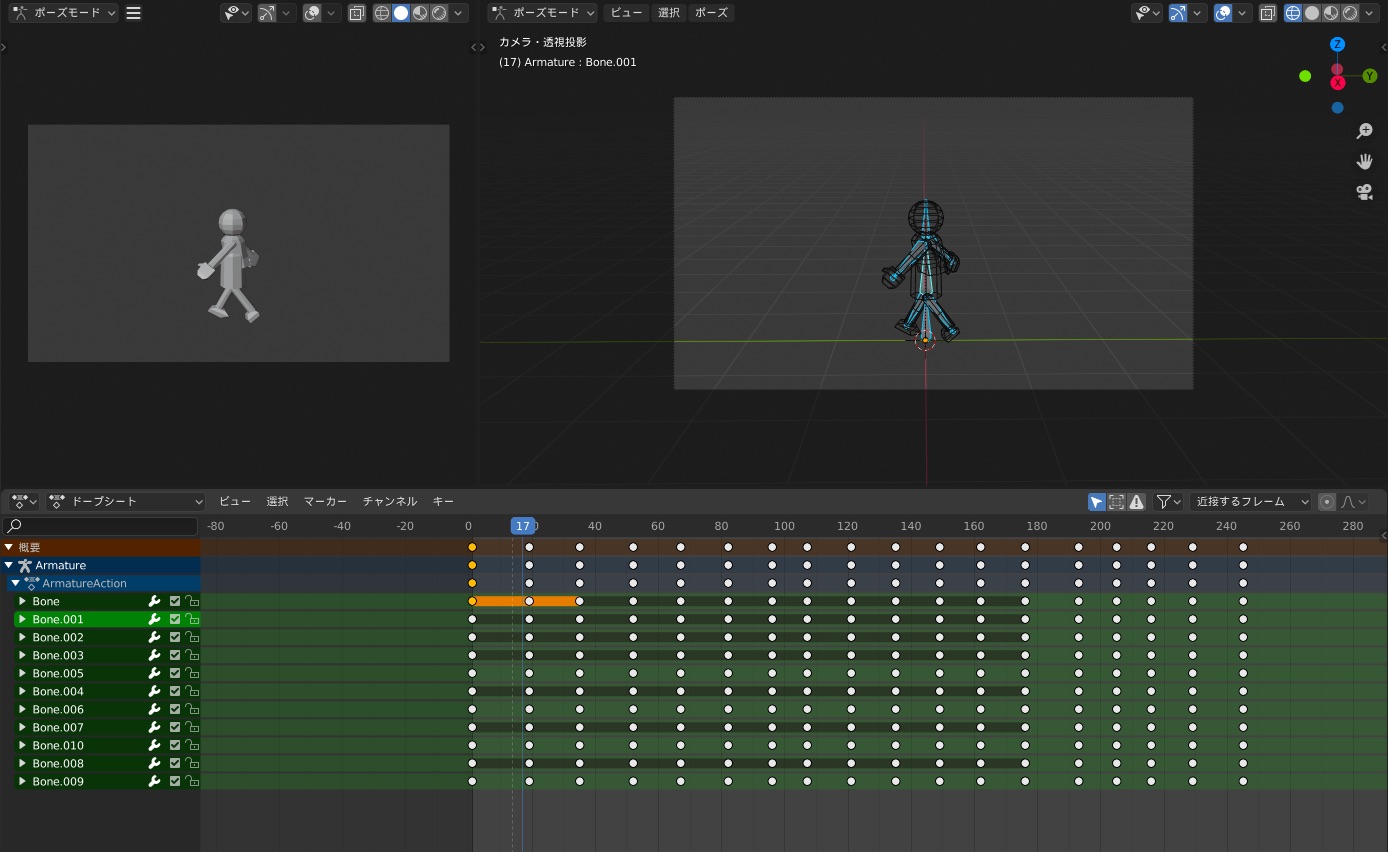1388x852 pixels.
Task: Click the zoom magnifier icon in the 3D viewport
Action: tap(1364, 132)
